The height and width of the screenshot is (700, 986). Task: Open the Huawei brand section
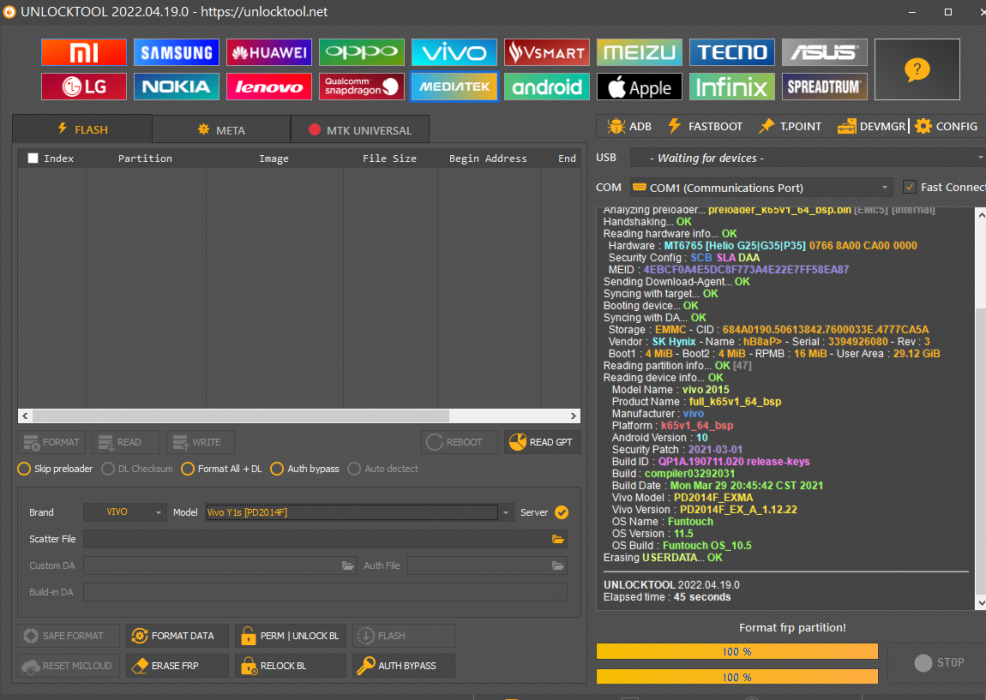tap(269, 52)
